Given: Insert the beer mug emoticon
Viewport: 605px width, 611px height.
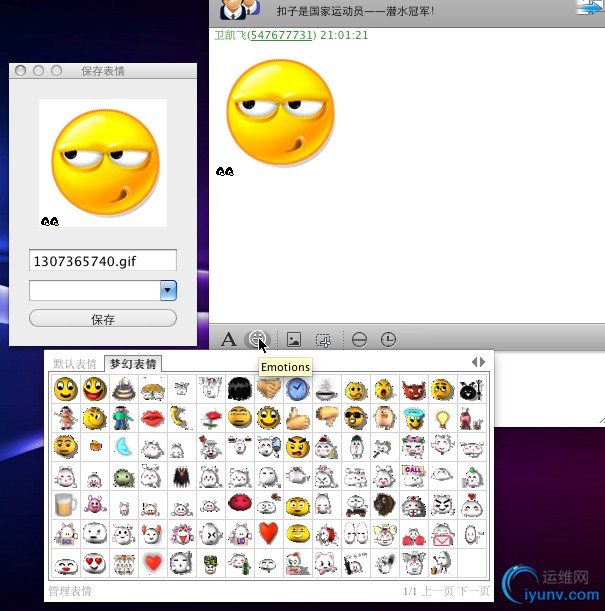Looking at the screenshot, I should (66, 505).
